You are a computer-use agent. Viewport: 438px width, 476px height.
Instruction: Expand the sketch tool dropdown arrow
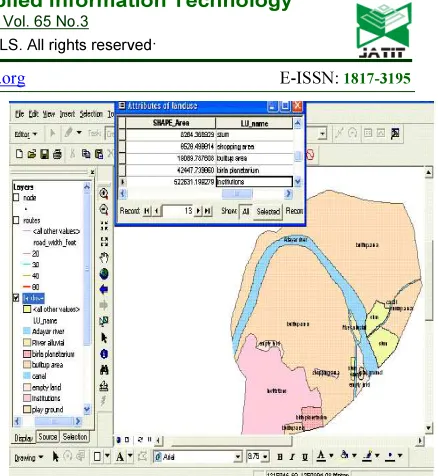coord(79,132)
